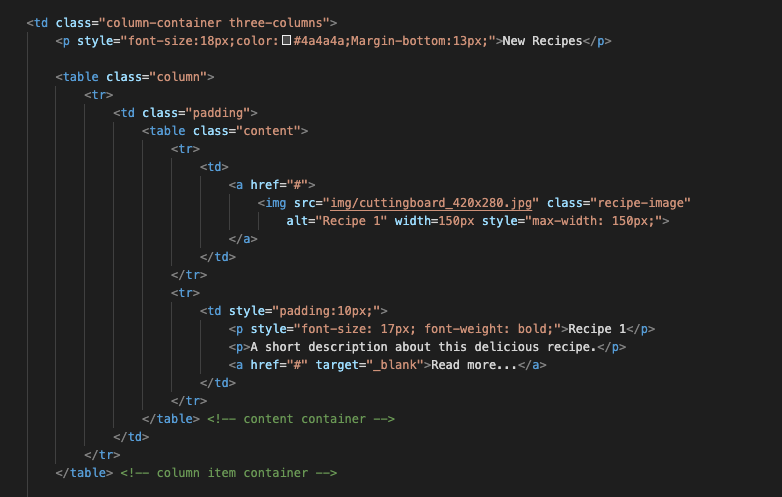Click the text 'A short description about this delicious recipe.'
The height and width of the screenshot is (497, 782).
tap(423, 347)
